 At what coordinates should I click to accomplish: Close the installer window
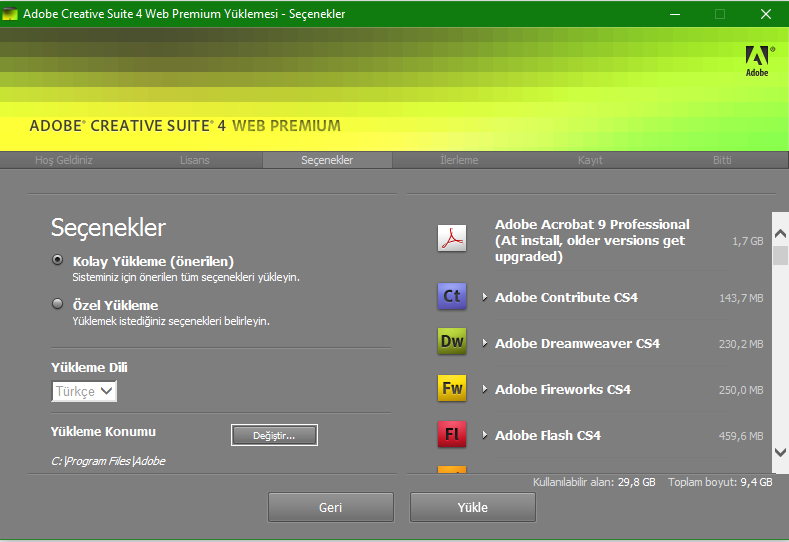(766, 14)
